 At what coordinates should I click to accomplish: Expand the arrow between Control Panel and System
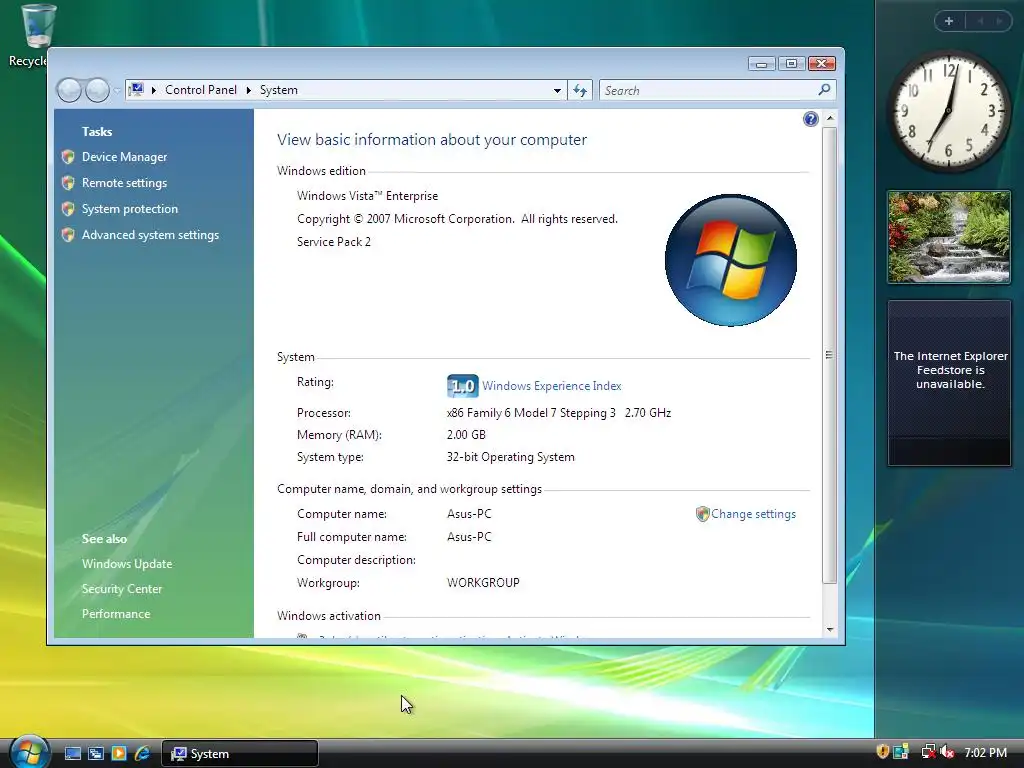pyautogui.click(x=249, y=90)
